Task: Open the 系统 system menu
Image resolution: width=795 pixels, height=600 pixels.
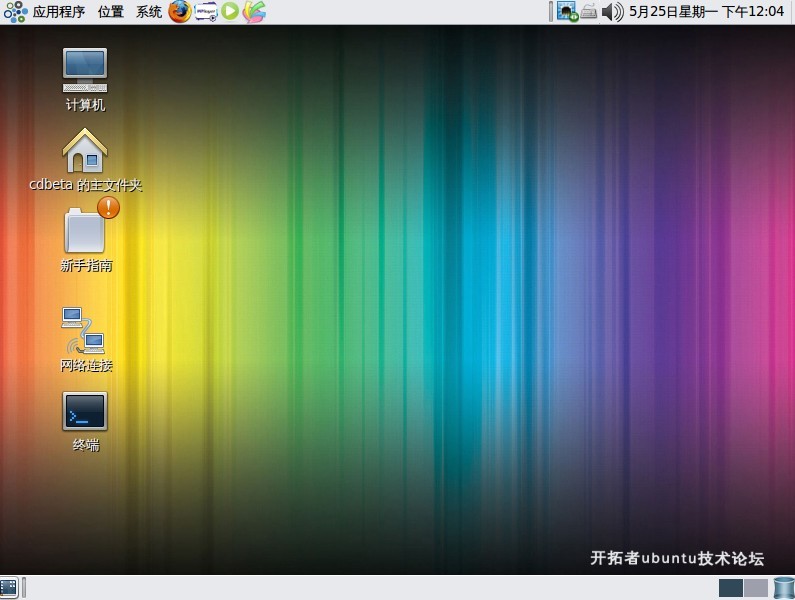Action: tap(149, 12)
